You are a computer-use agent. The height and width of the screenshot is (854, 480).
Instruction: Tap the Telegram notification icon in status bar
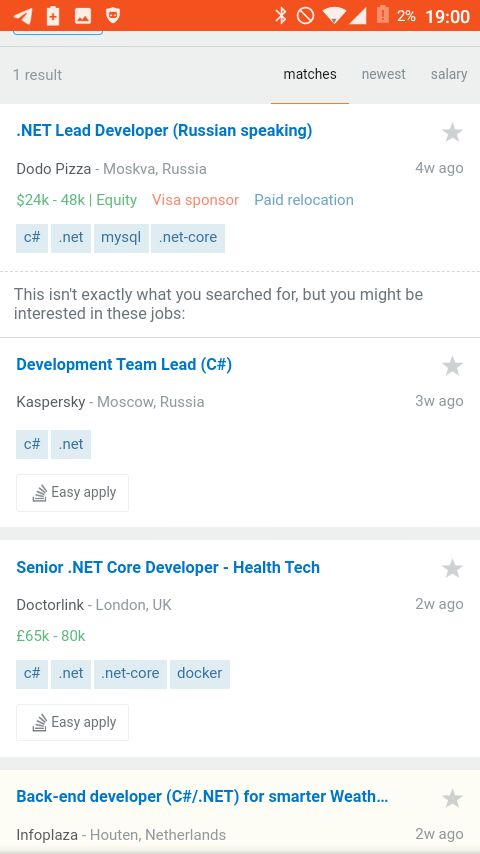(x=22, y=16)
